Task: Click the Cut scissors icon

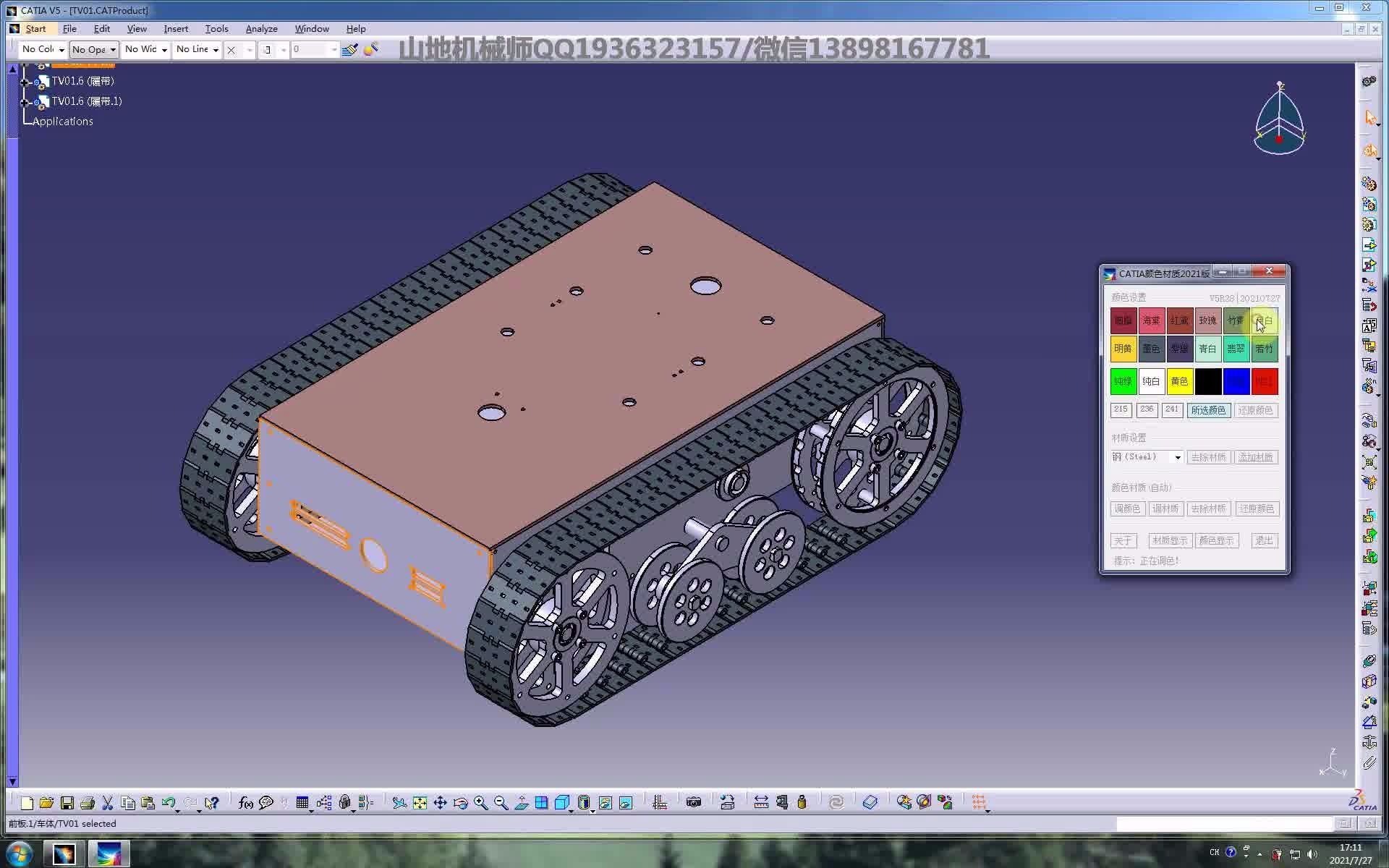Action: coord(108,803)
